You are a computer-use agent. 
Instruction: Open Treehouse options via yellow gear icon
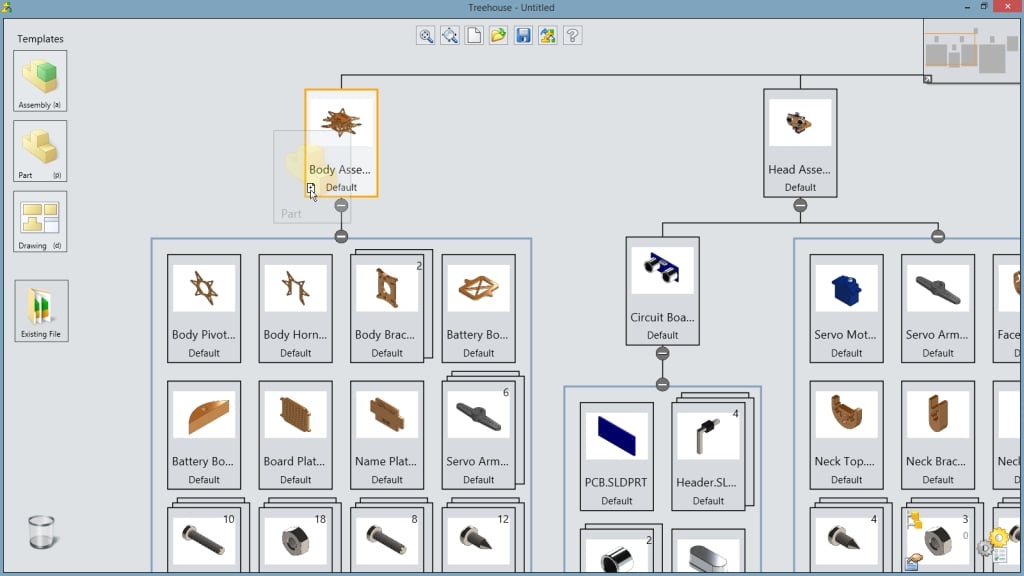pos(999,538)
